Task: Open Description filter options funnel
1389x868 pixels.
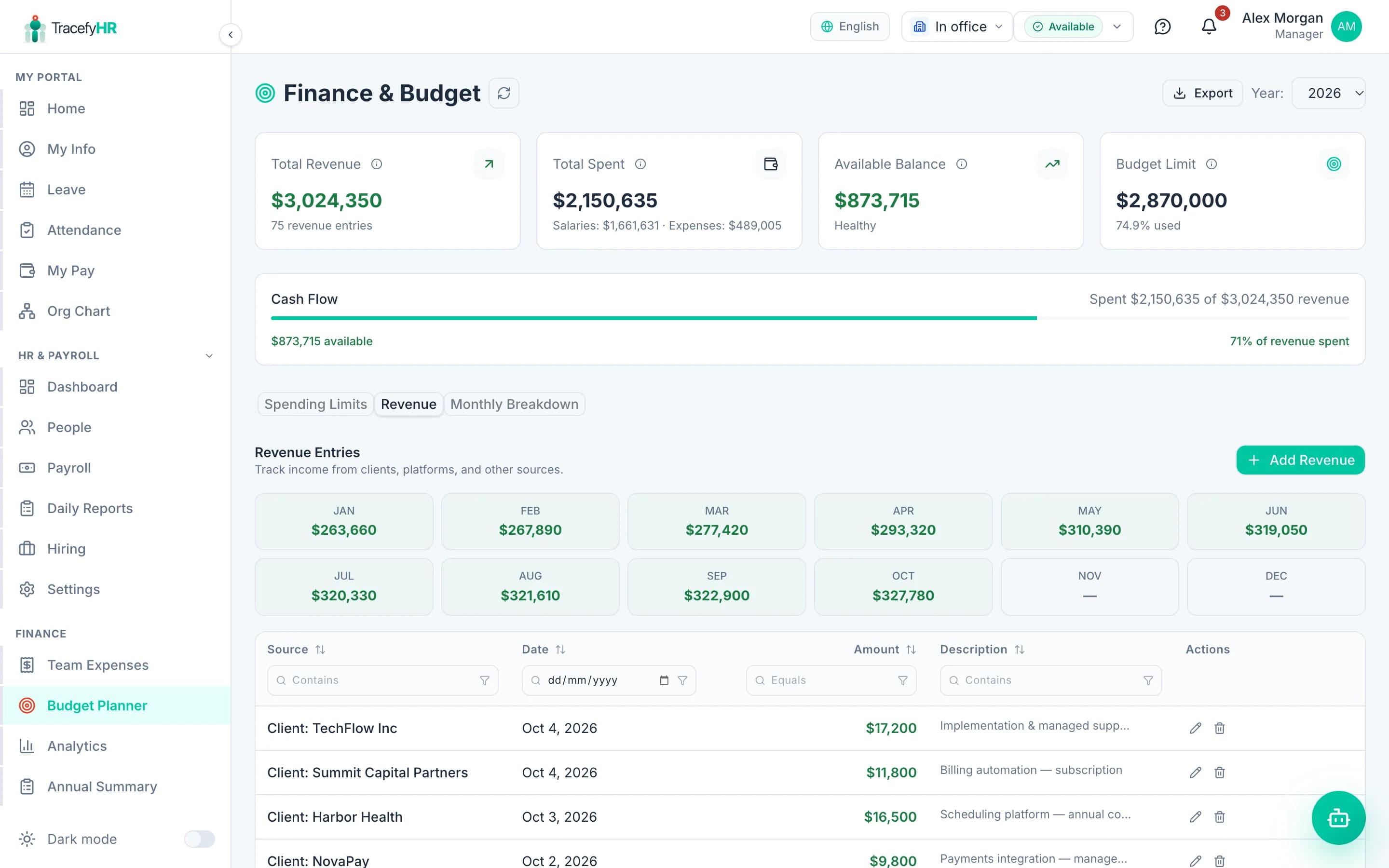Action: (1148, 680)
